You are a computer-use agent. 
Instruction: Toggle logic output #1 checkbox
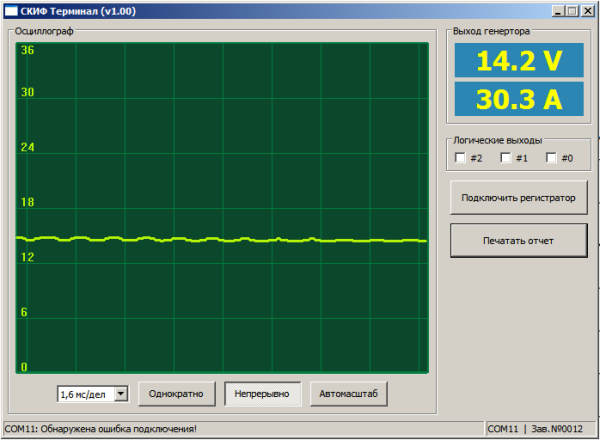[x=506, y=158]
